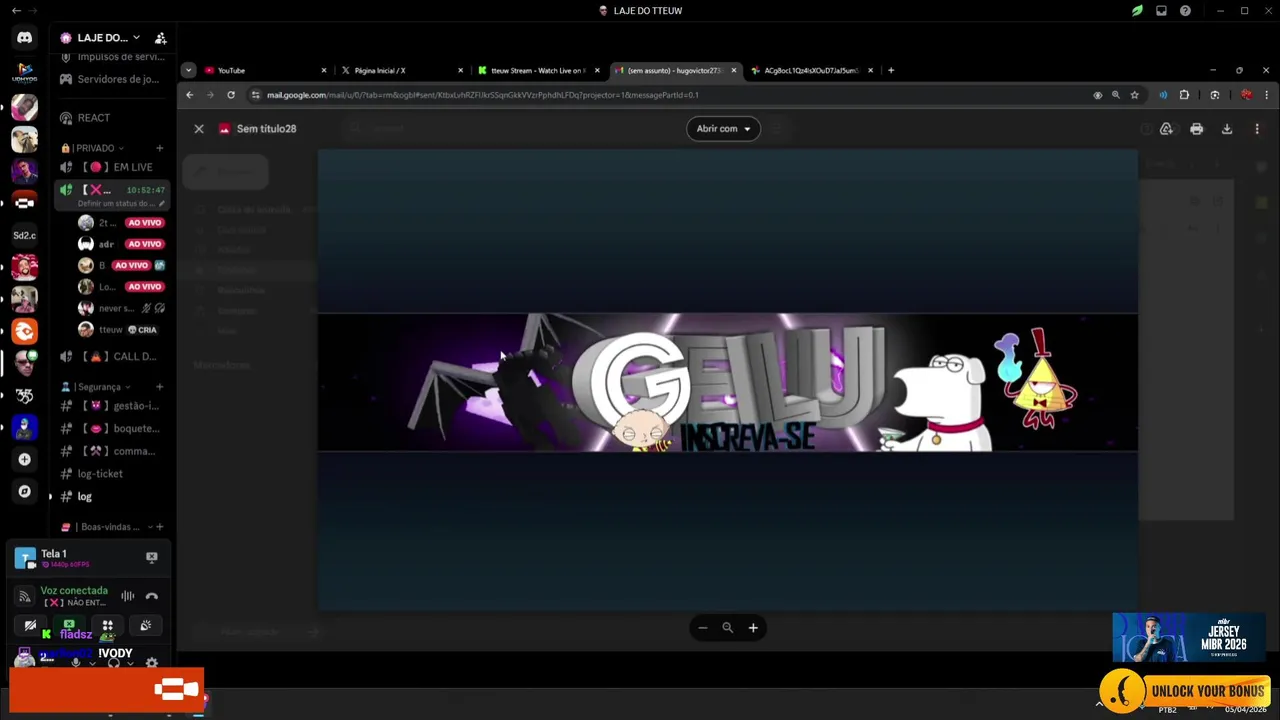Stop streaming Tela 1 icon
The height and width of the screenshot is (720, 1280).
pos(152,557)
